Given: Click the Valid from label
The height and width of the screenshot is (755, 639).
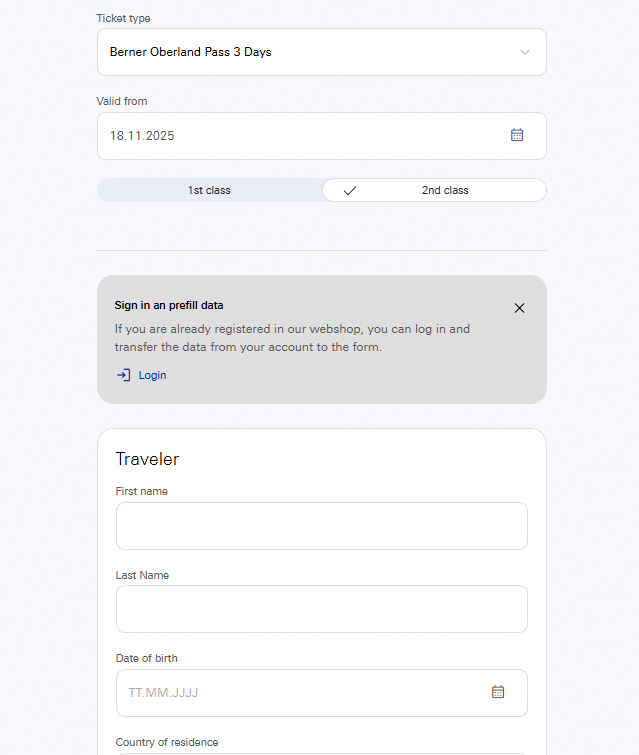Looking at the screenshot, I should point(122,101).
